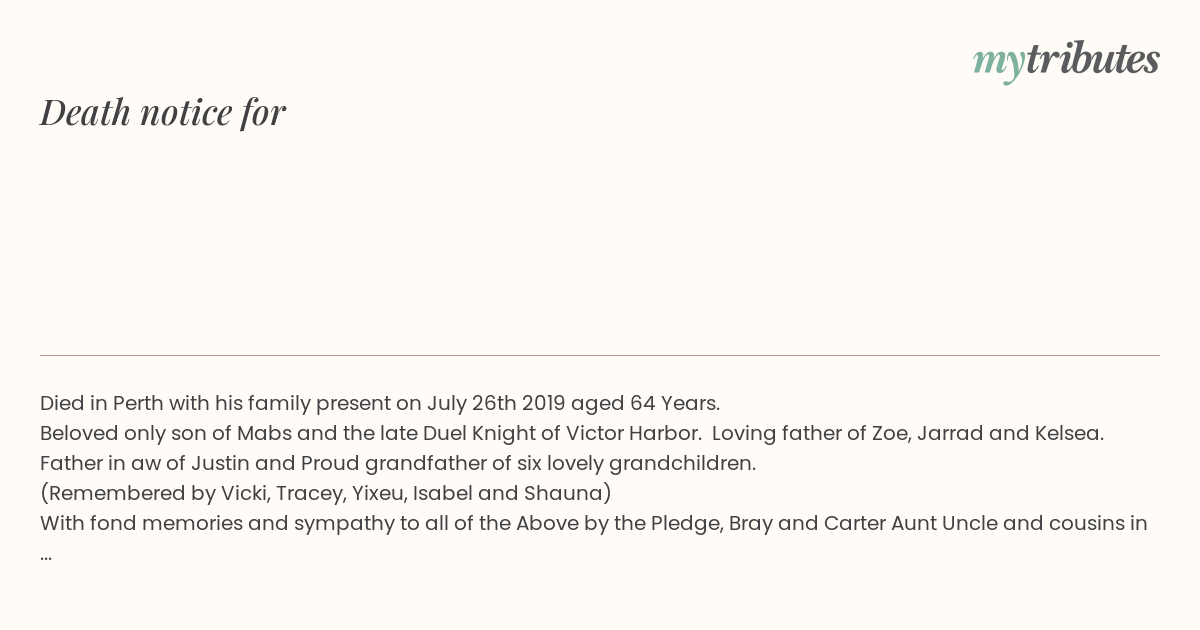Click the trailing ellipsis to read more
The height and width of the screenshot is (630, 1200).
[46, 554]
